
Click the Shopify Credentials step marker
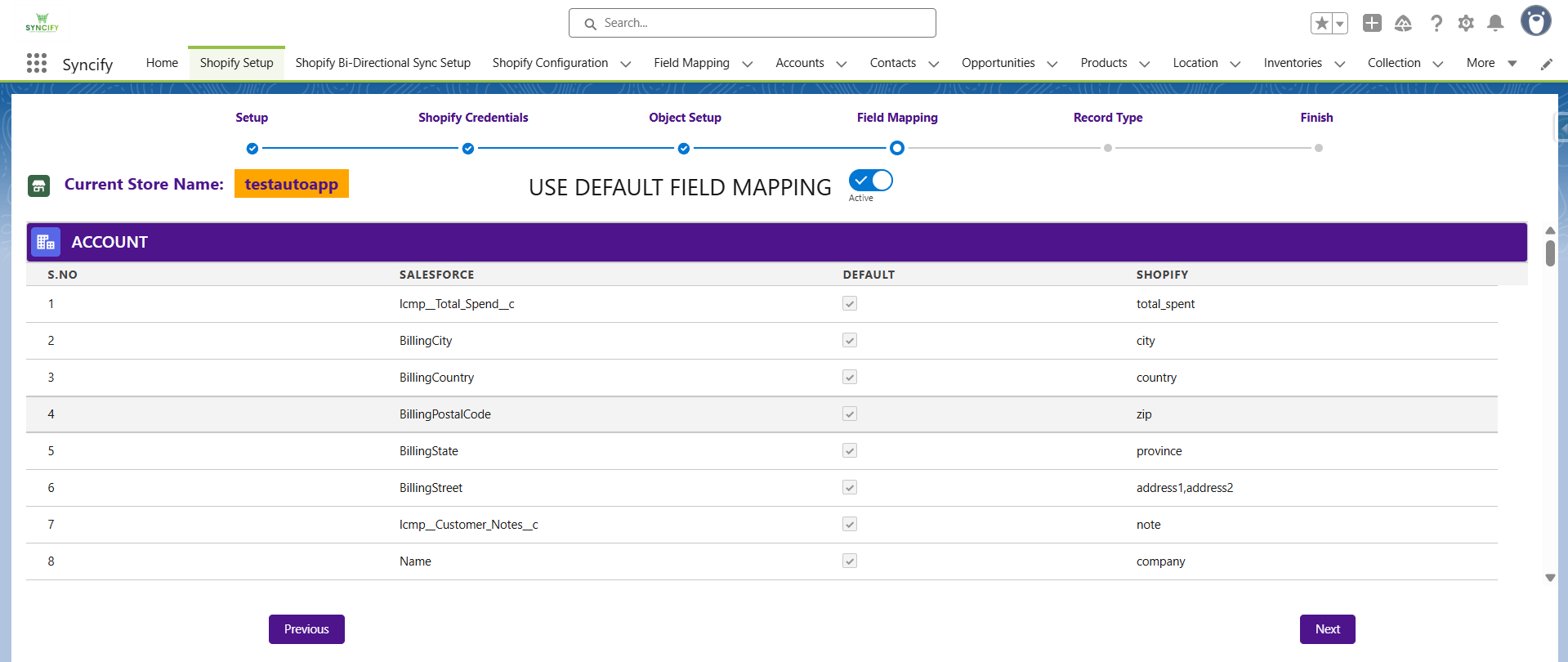click(467, 148)
